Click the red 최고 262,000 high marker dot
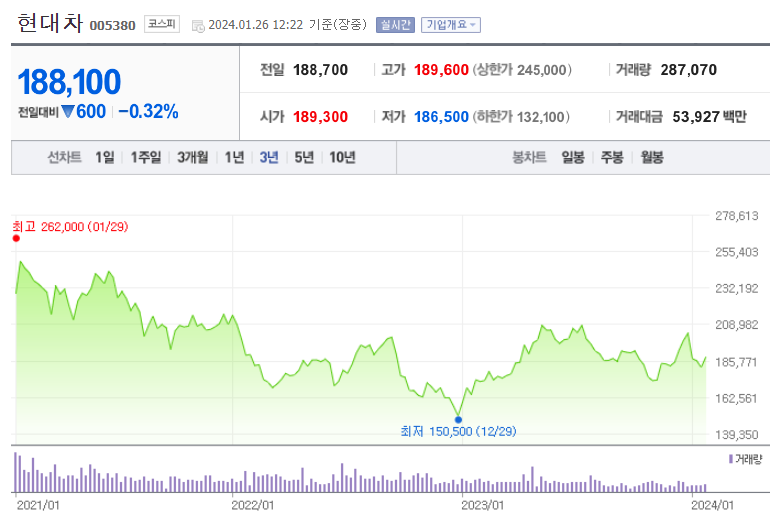The width and height of the screenshot is (770, 529). pos(16,238)
